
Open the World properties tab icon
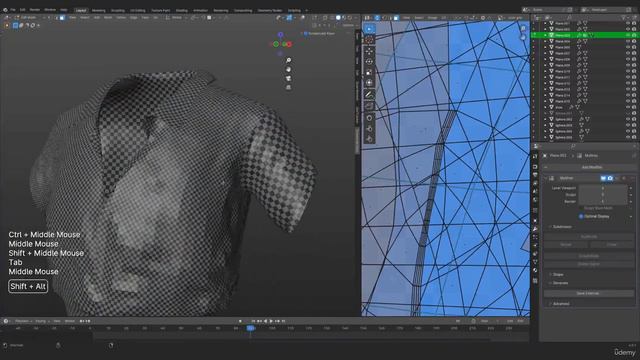click(535, 200)
